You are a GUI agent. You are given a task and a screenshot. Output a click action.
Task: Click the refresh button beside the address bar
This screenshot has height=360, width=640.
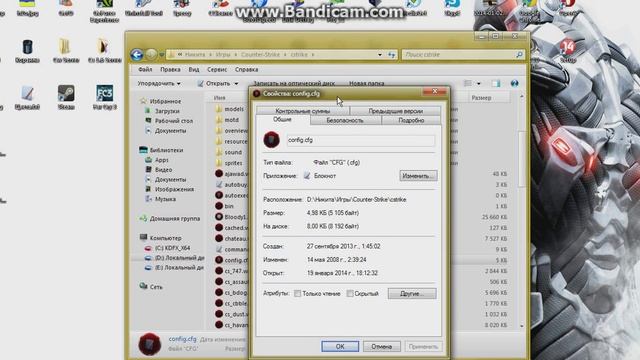pyautogui.click(x=392, y=55)
